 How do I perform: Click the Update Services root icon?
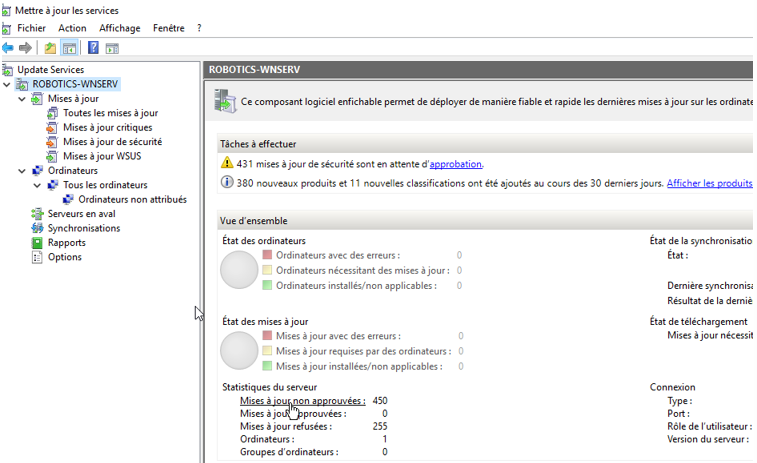click(7, 70)
